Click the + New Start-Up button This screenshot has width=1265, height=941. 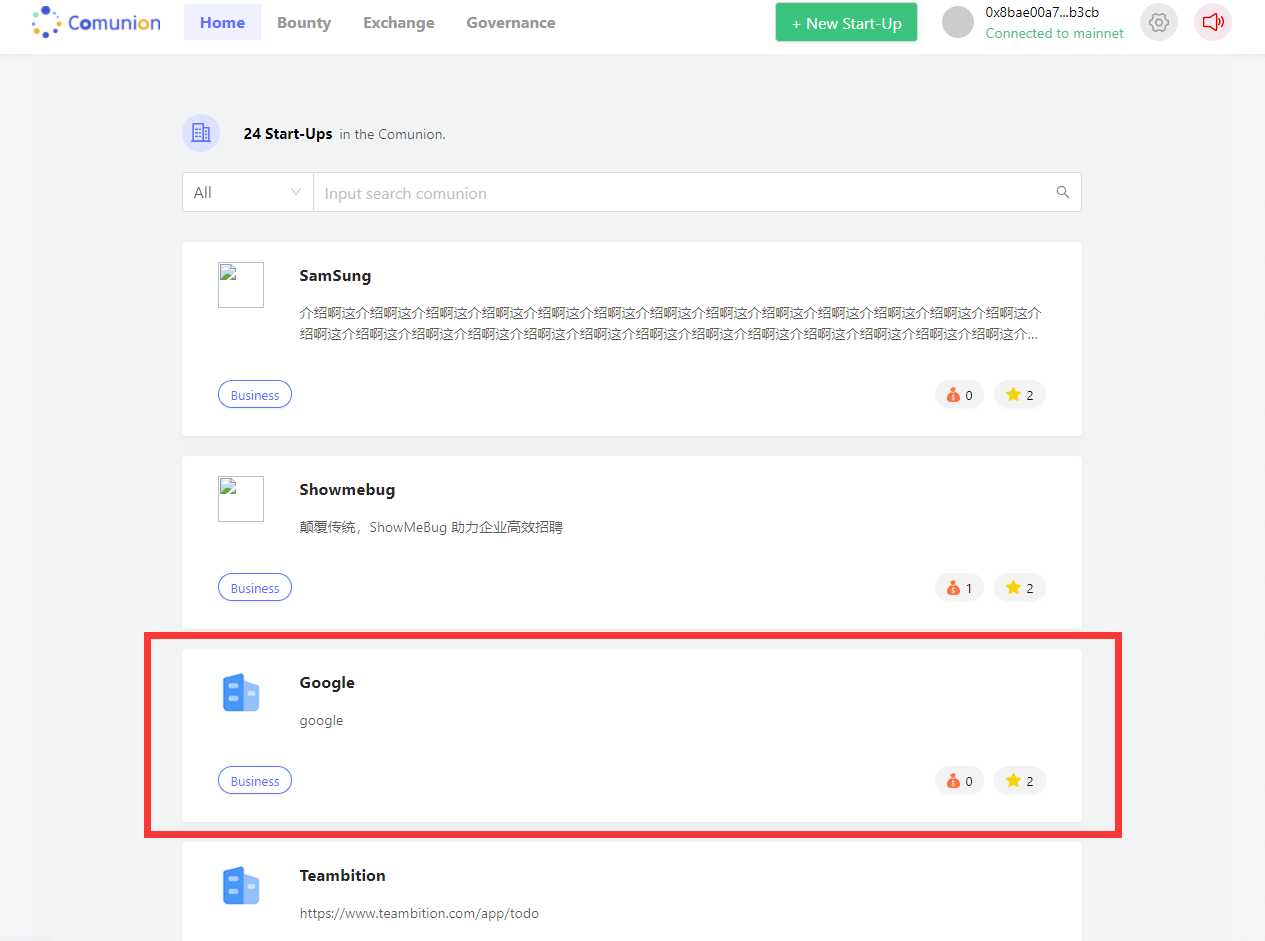pyautogui.click(x=846, y=23)
